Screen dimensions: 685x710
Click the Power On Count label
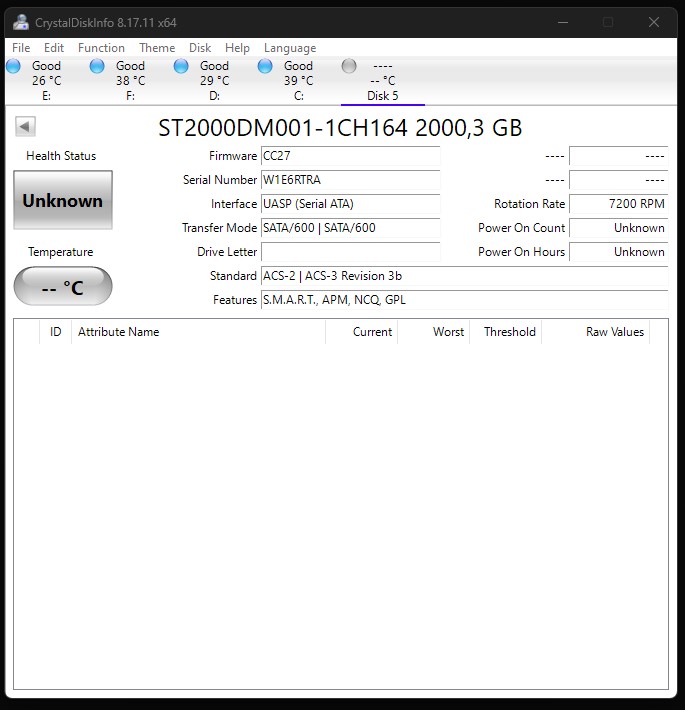click(522, 228)
